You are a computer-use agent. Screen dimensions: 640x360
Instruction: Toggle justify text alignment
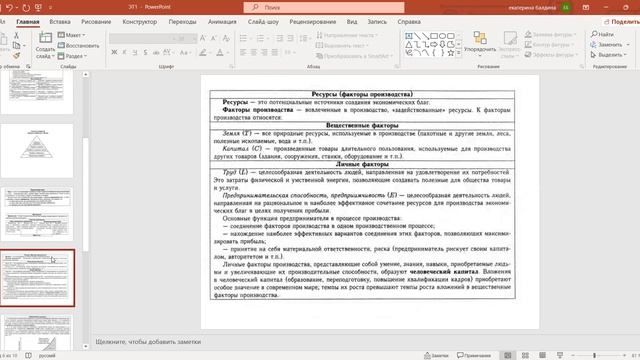(x=275, y=52)
